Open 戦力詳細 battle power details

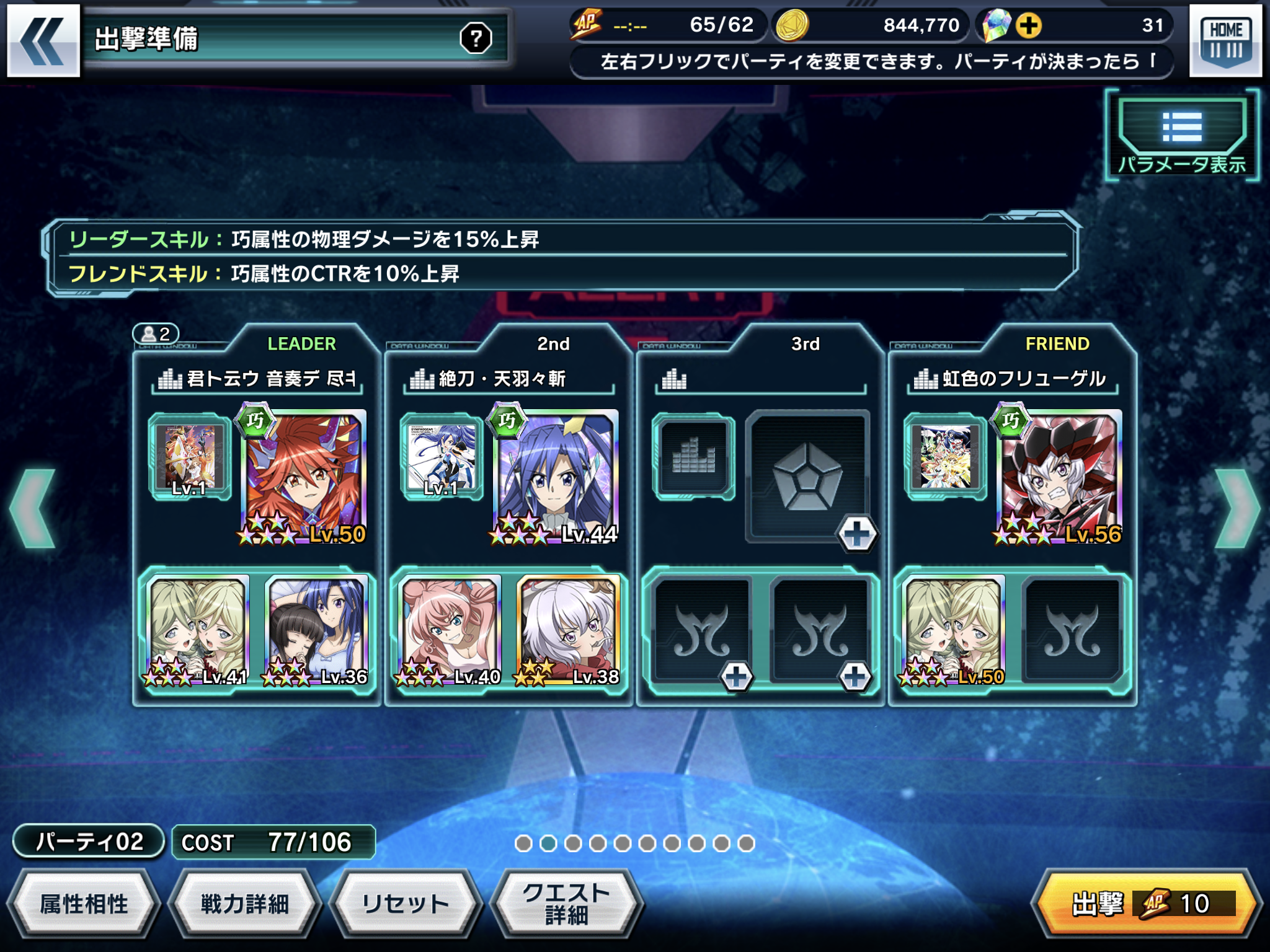[245, 904]
